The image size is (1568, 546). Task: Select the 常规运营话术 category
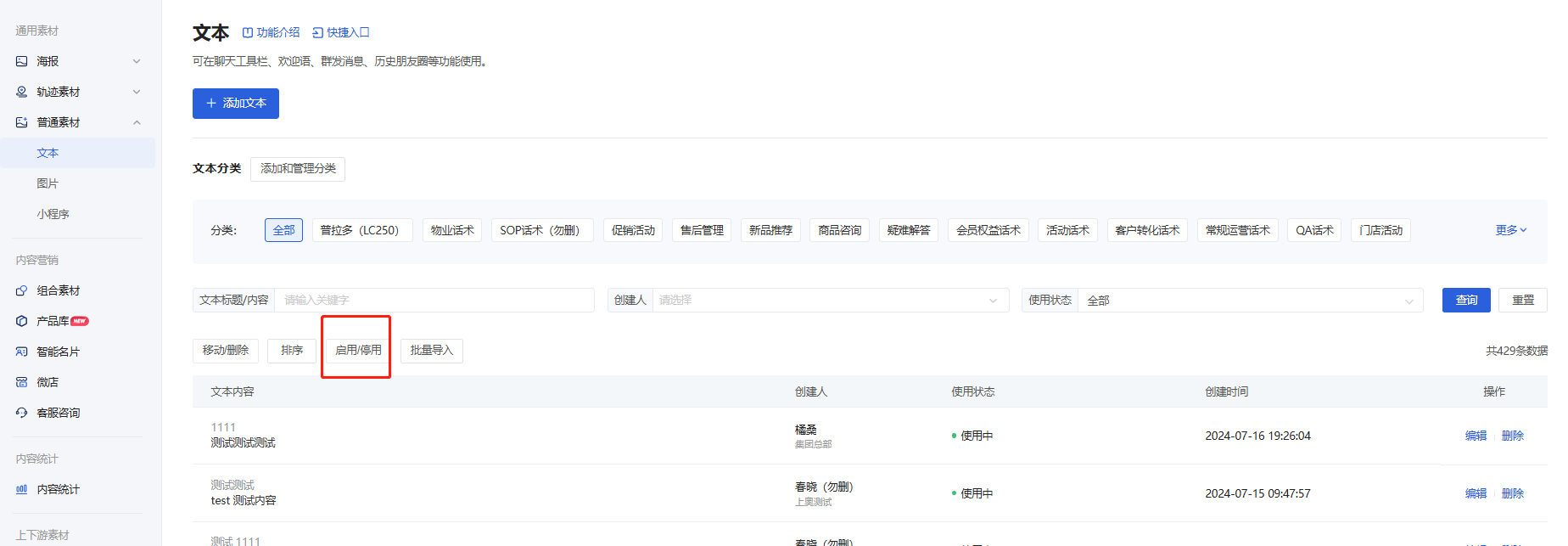[x=1238, y=230]
